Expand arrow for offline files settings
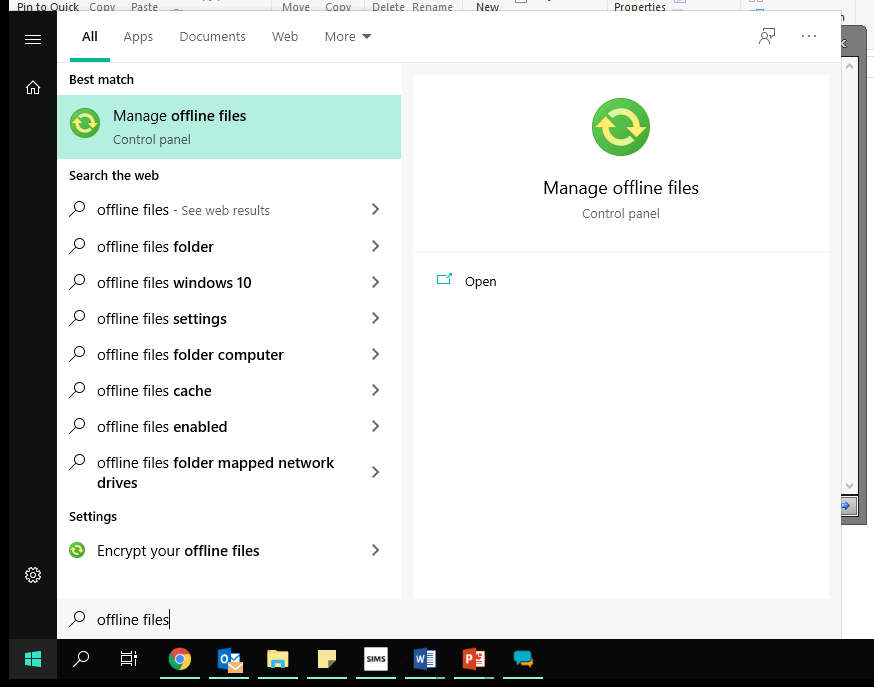Image resolution: width=874 pixels, height=687 pixels. tap(375, 318)
